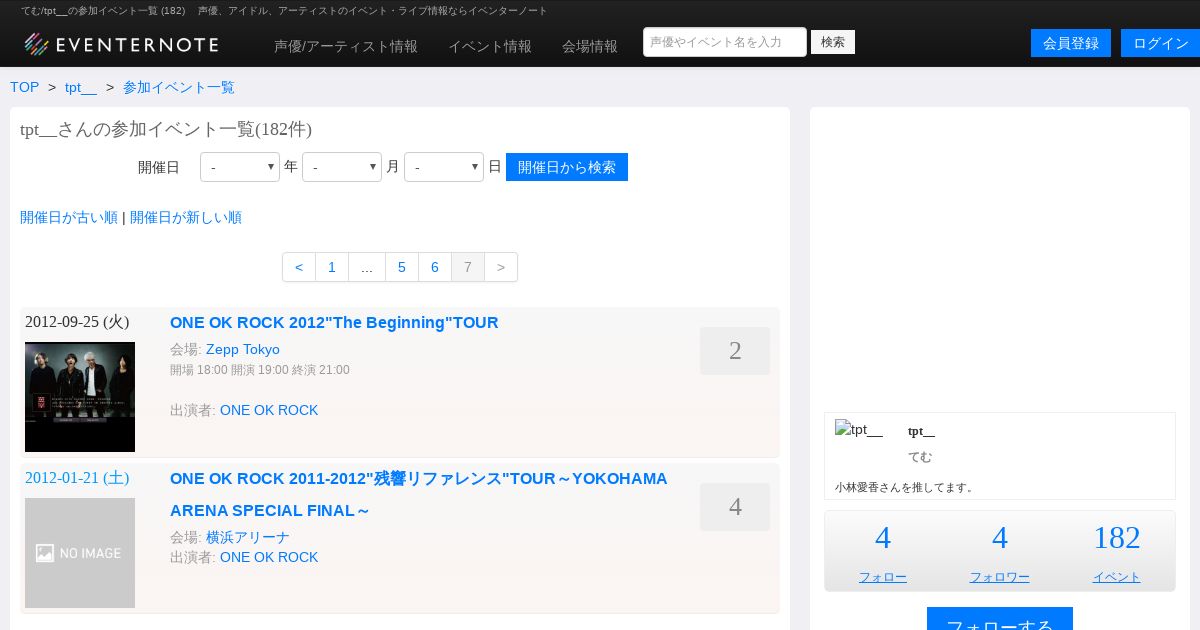Image resolution: width=1200 pixels, height=630 pixels.
Task: Open the イベント count link
Action: tap(1117, 577)
